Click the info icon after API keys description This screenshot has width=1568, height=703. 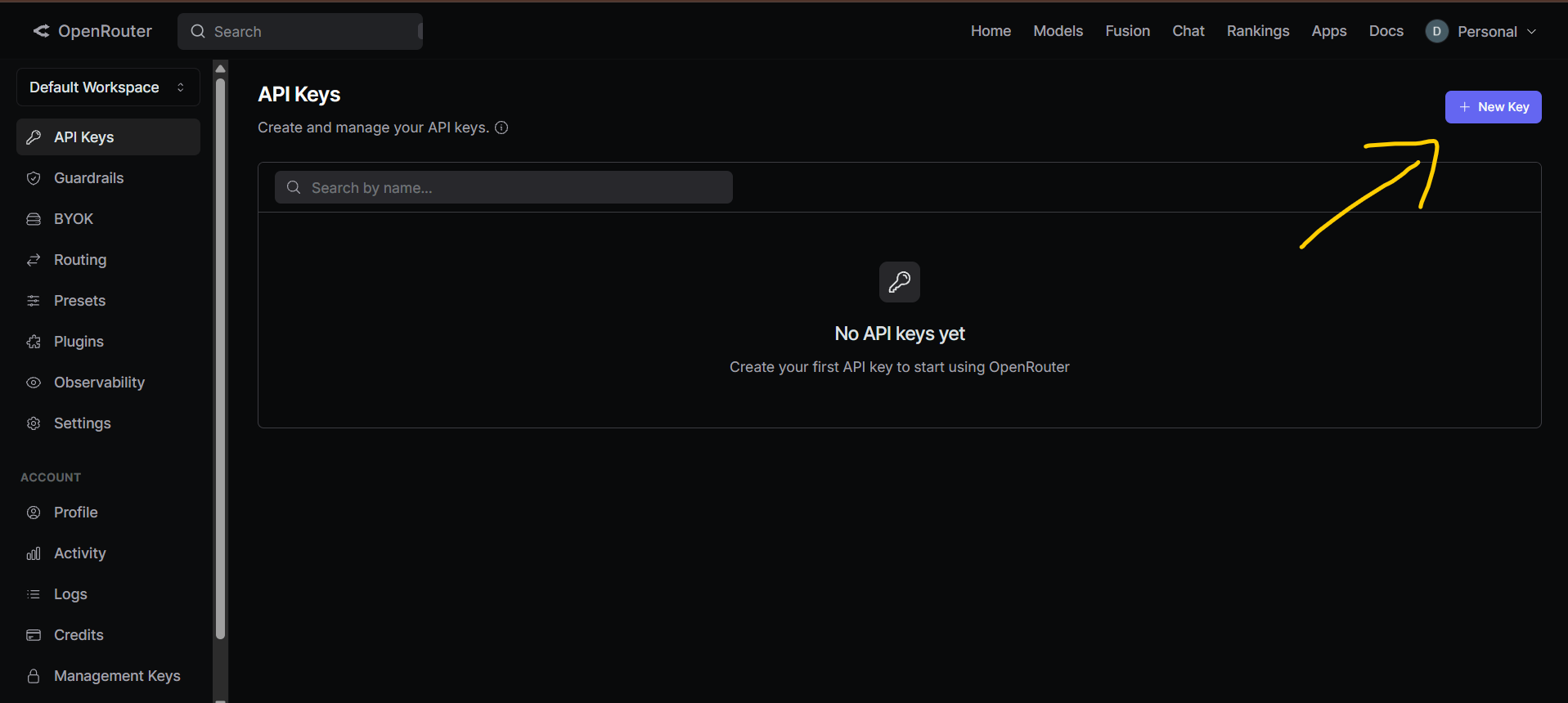click(x=501, y=128)
